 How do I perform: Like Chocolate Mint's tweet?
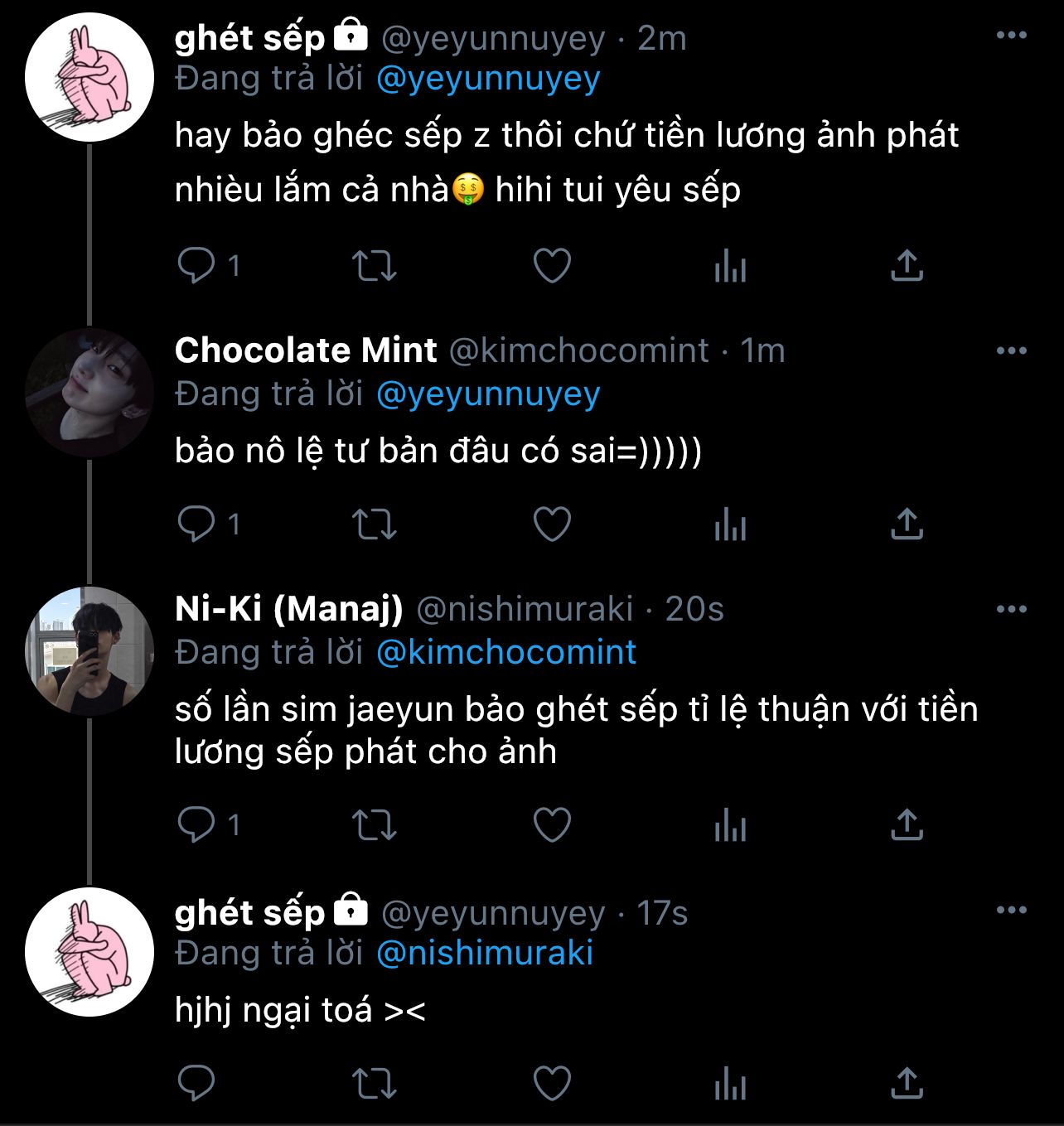point(552,524)
